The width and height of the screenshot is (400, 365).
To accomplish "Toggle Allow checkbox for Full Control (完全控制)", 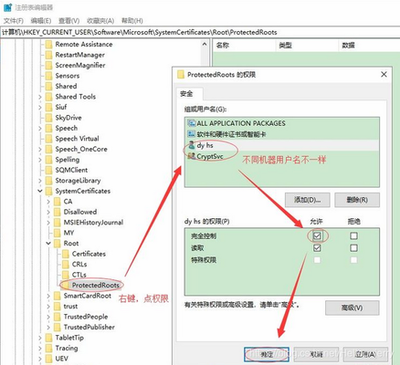I will [x=317, y=236].
